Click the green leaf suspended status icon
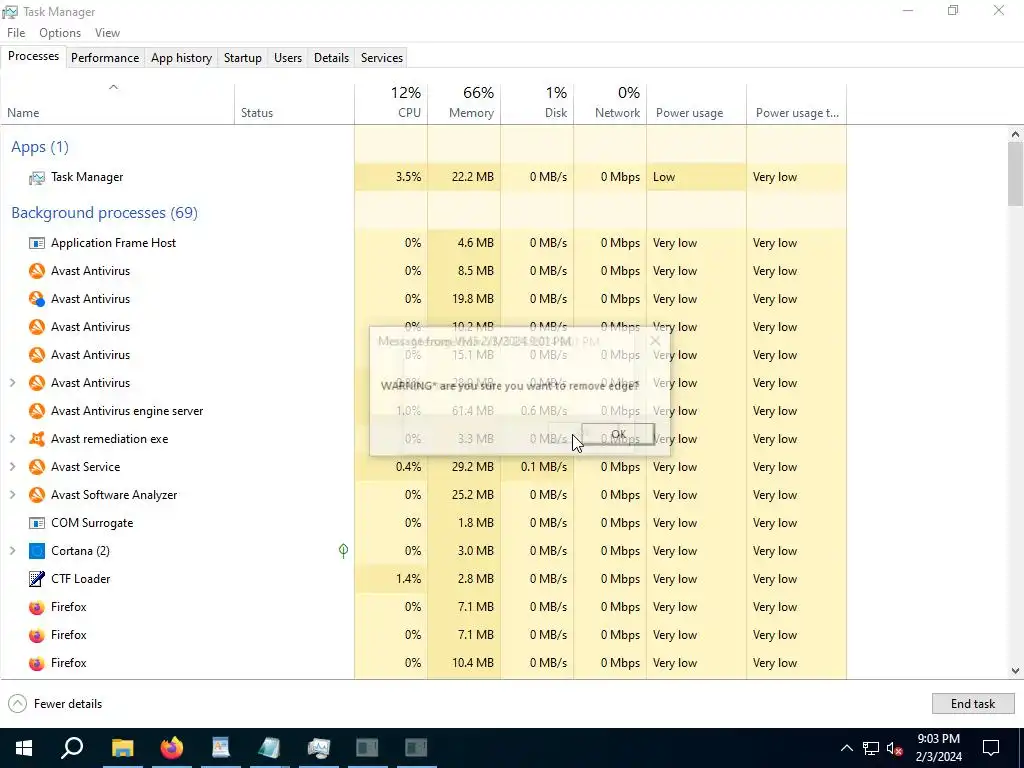This screenshot has height=768, width=1024. click(344, 551)
